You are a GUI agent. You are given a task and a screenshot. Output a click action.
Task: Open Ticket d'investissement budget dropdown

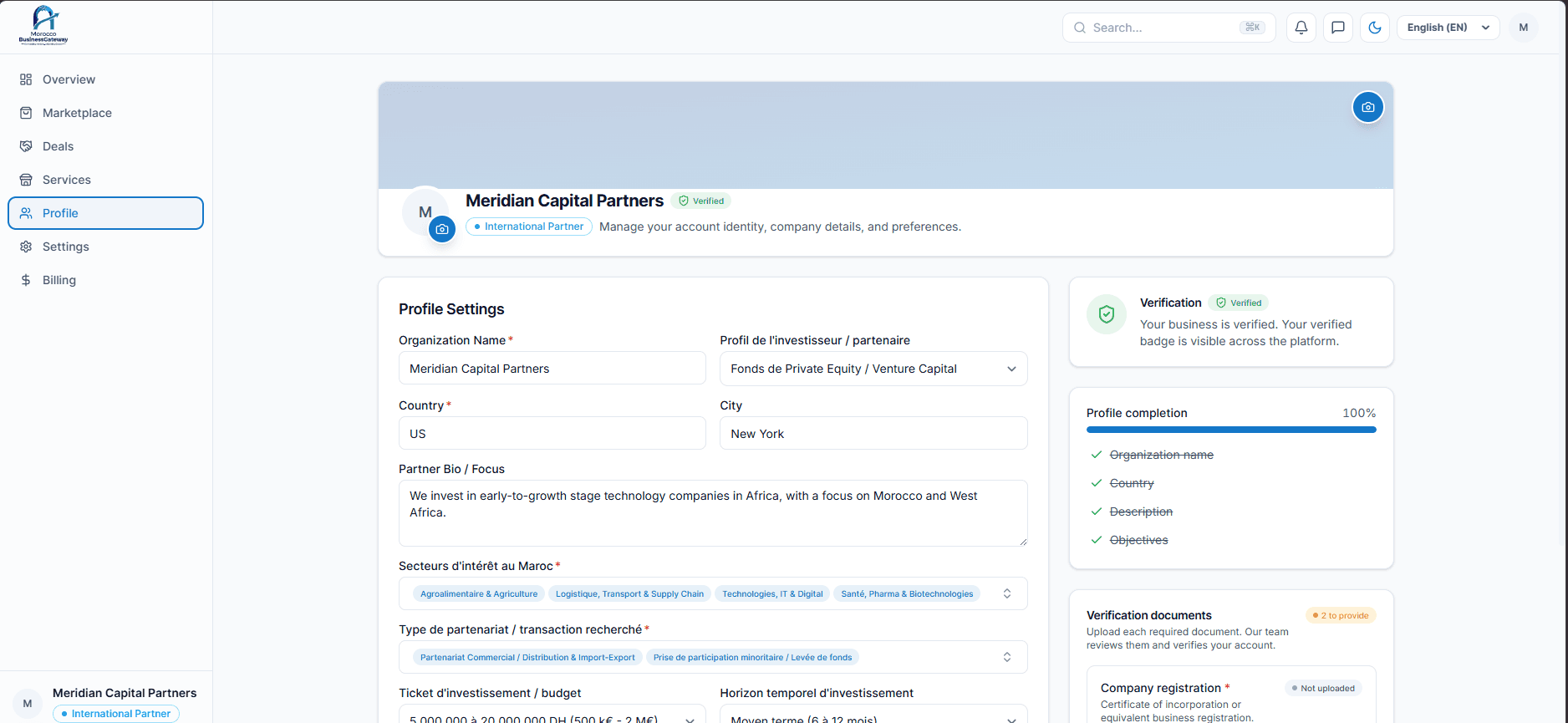pyautogui.click(x=552, y=715)
